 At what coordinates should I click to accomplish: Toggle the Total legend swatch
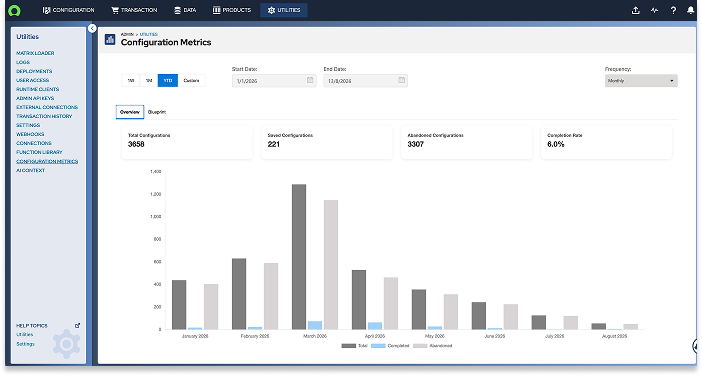(x=349, y=346)
